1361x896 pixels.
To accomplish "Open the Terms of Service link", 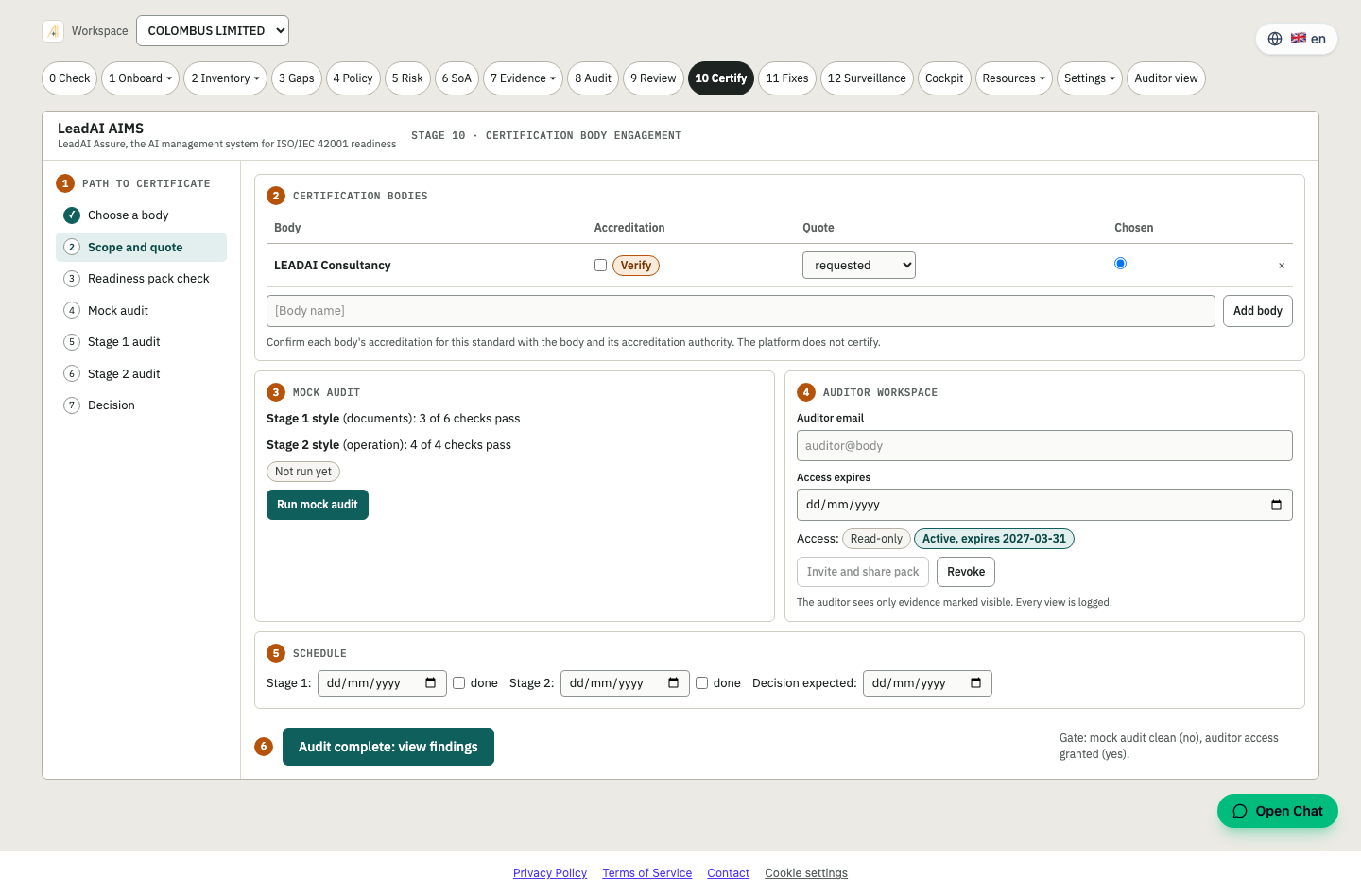I will [x=647, y=873].
